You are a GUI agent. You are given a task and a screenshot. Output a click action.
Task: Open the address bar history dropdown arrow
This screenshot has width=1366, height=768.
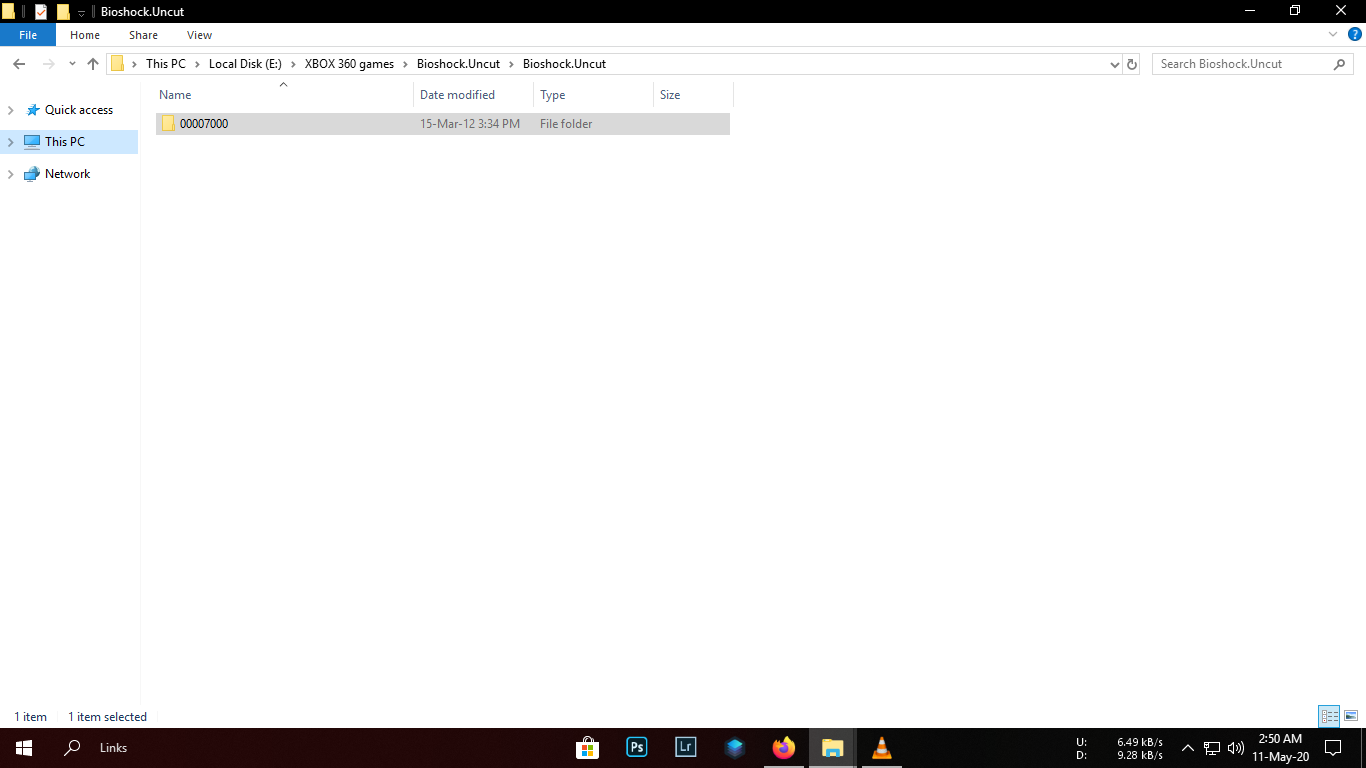tap(1115, 64)
